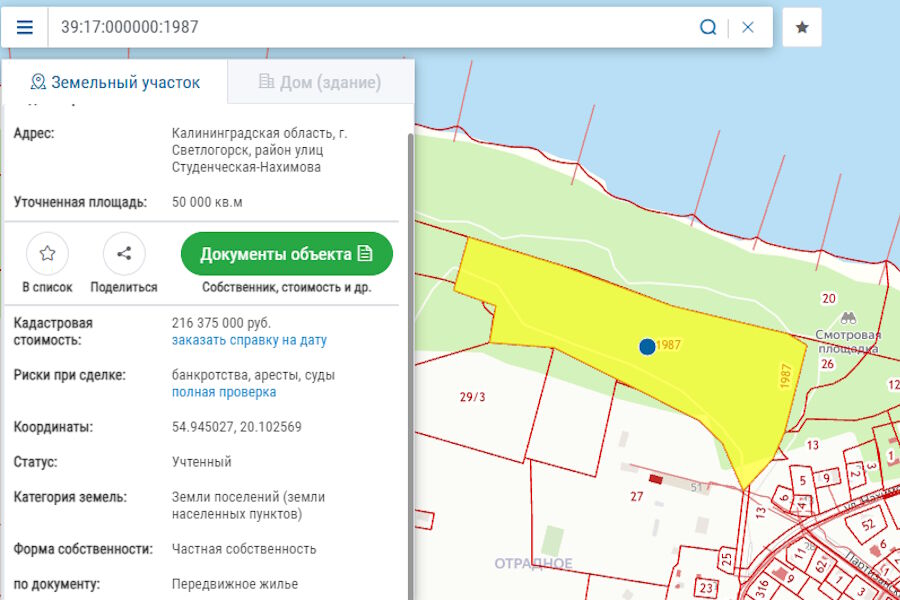Open the полная проверка link
Screen dimensions: 900x600
[224, 392]
